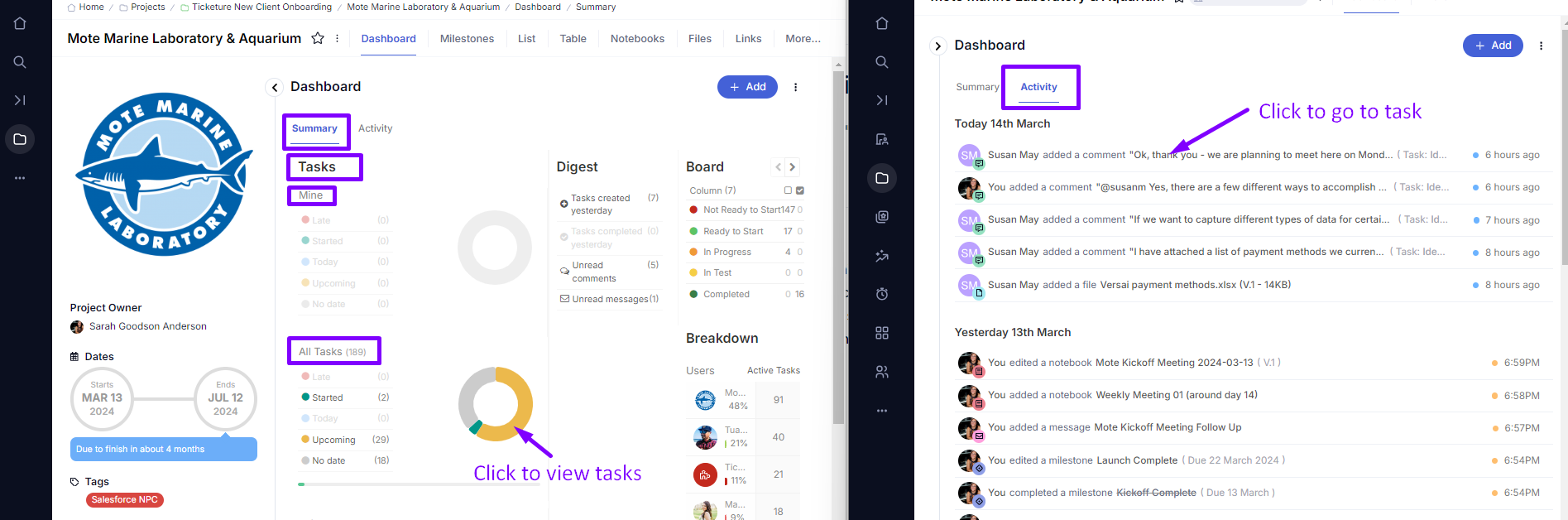Click Upcoming (29) row under All Tasks
This screenshot has height=520, width=1568.
point(344,440)
